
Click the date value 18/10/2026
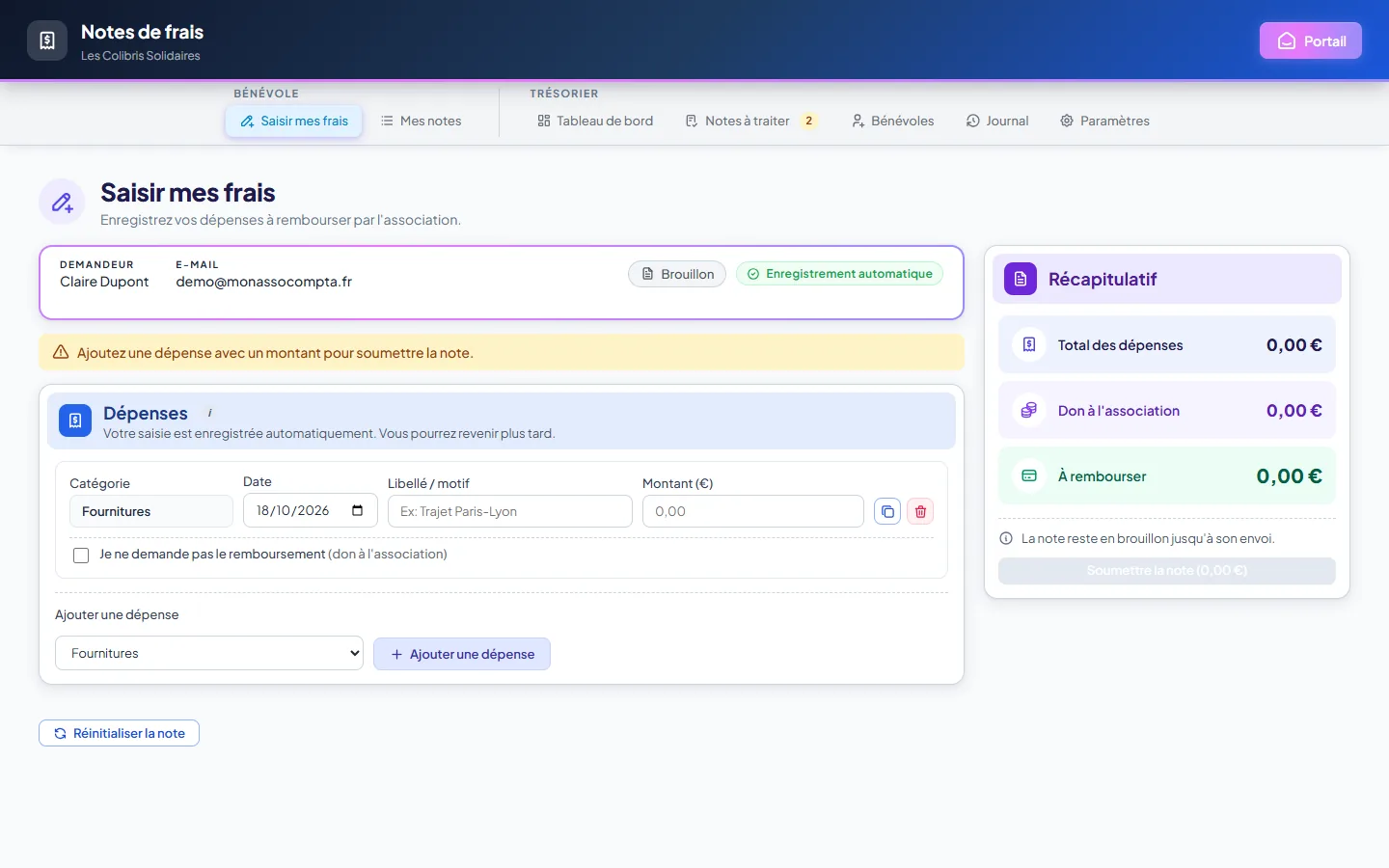[x=293, y=510]
